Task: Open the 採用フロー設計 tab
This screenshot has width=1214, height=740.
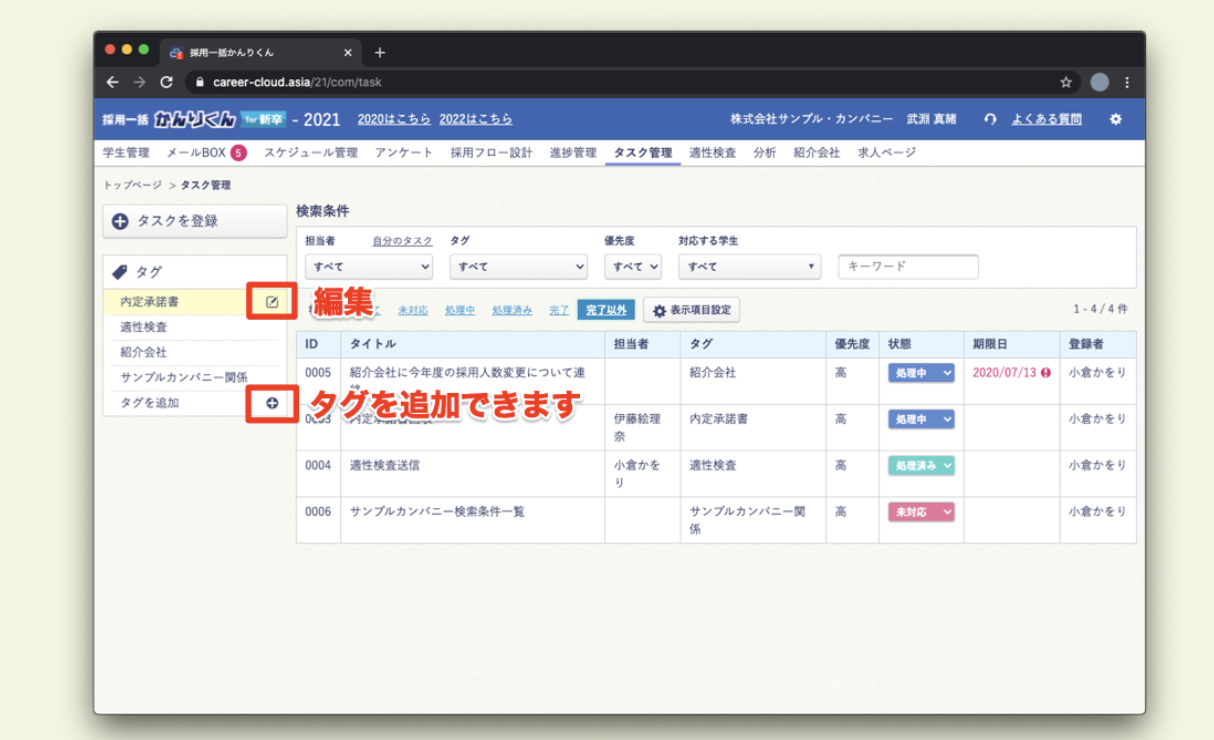Action: click(491, 153)
